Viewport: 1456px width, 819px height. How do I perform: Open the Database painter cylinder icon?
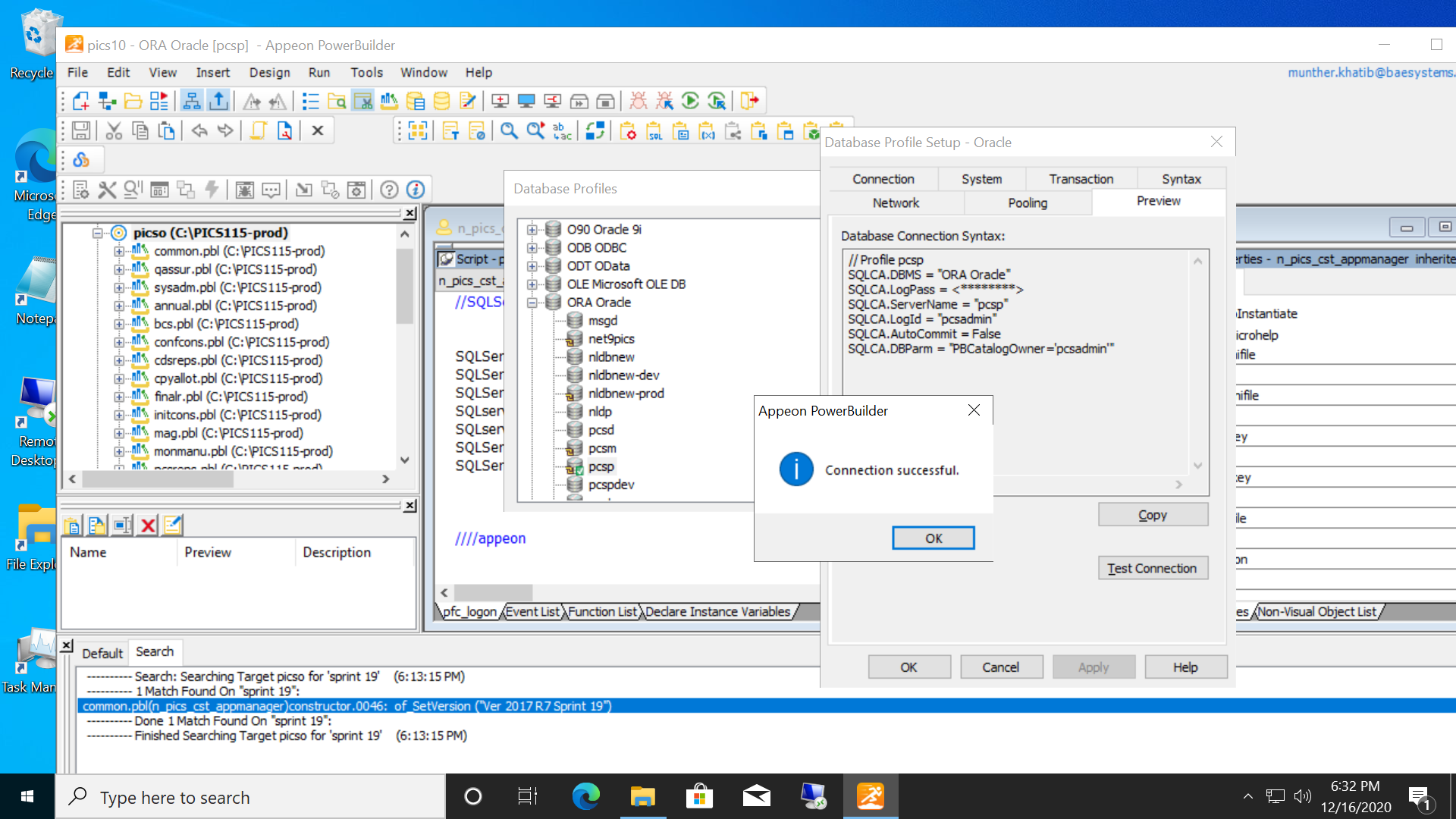point(441,101)
